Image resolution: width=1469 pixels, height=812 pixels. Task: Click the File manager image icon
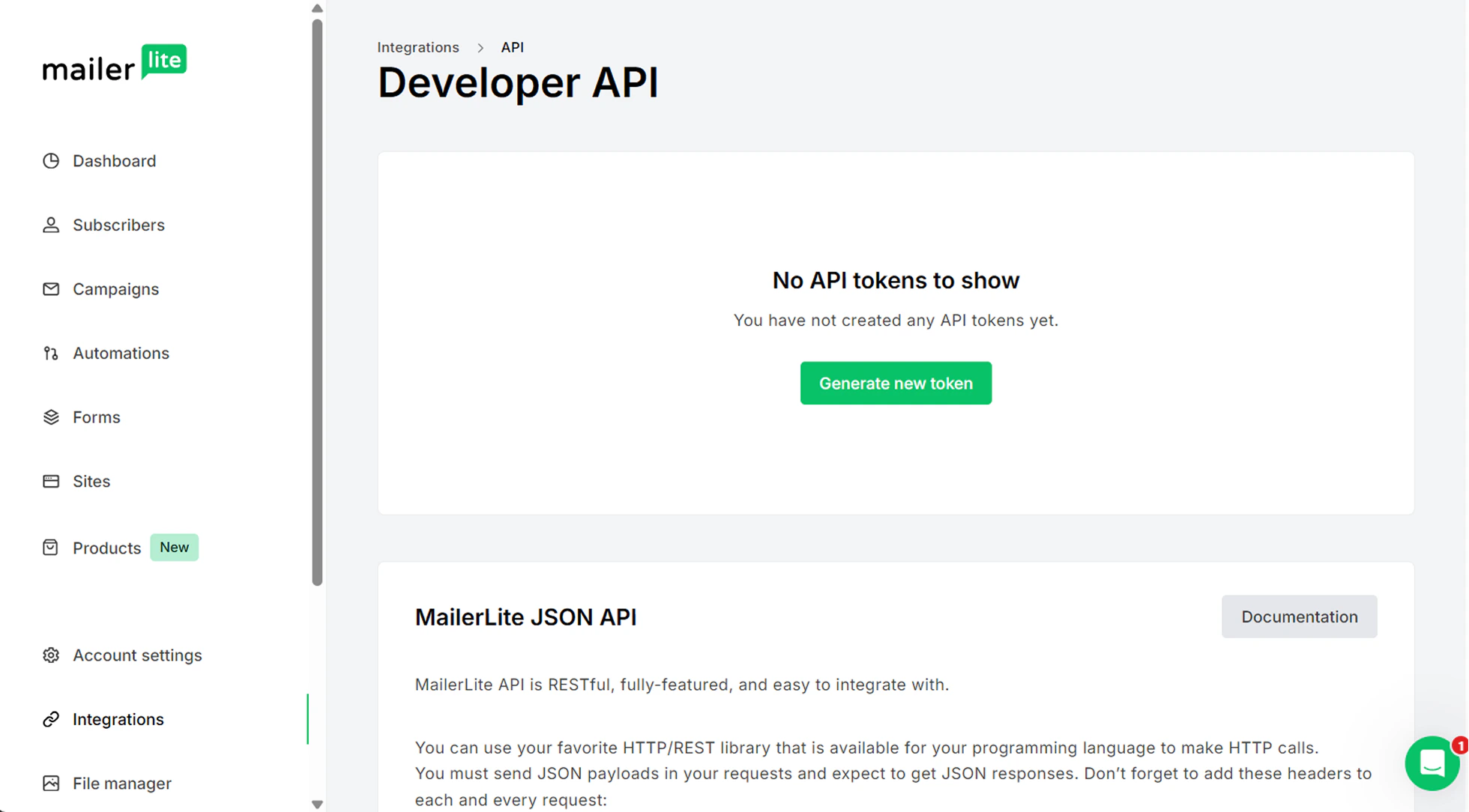click(x=51, y=784)
